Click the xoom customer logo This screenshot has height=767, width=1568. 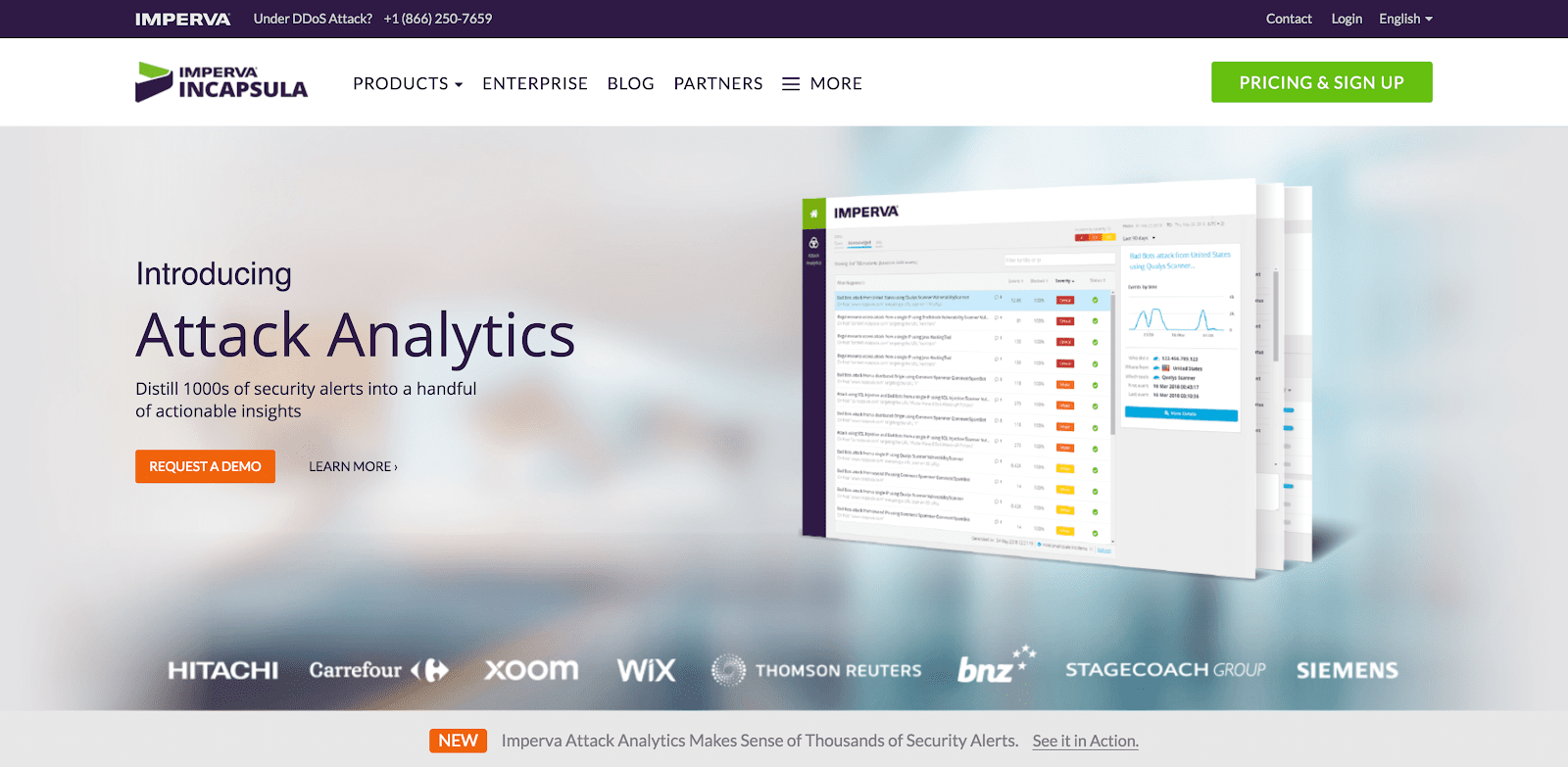tap(531, 670)
